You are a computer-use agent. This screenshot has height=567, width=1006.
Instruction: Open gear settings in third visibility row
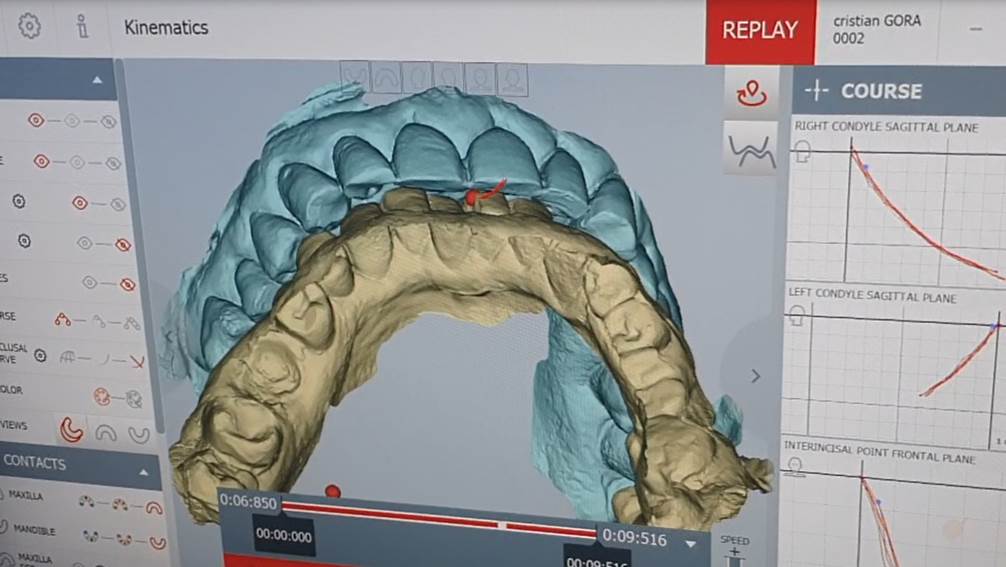pos(19,201)
